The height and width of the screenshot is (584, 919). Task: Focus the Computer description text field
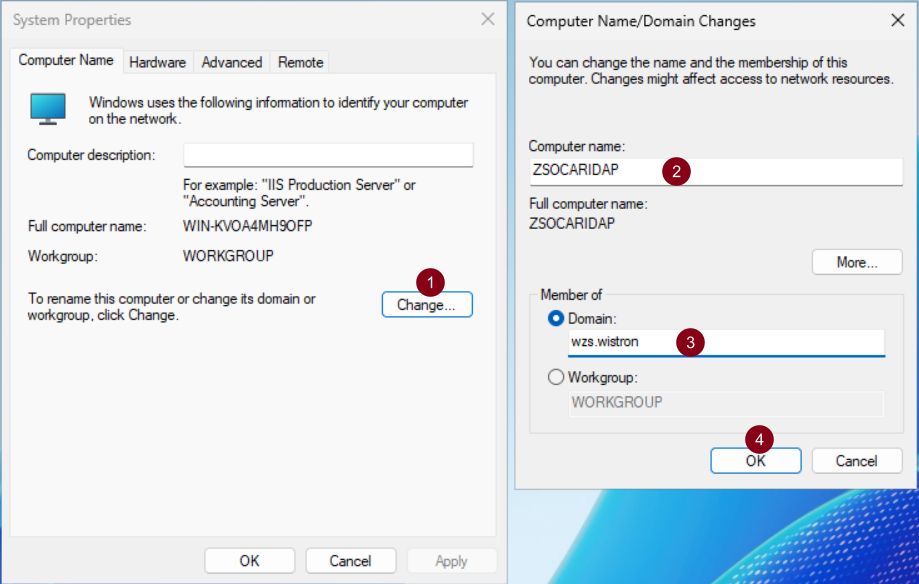[328, 155]
